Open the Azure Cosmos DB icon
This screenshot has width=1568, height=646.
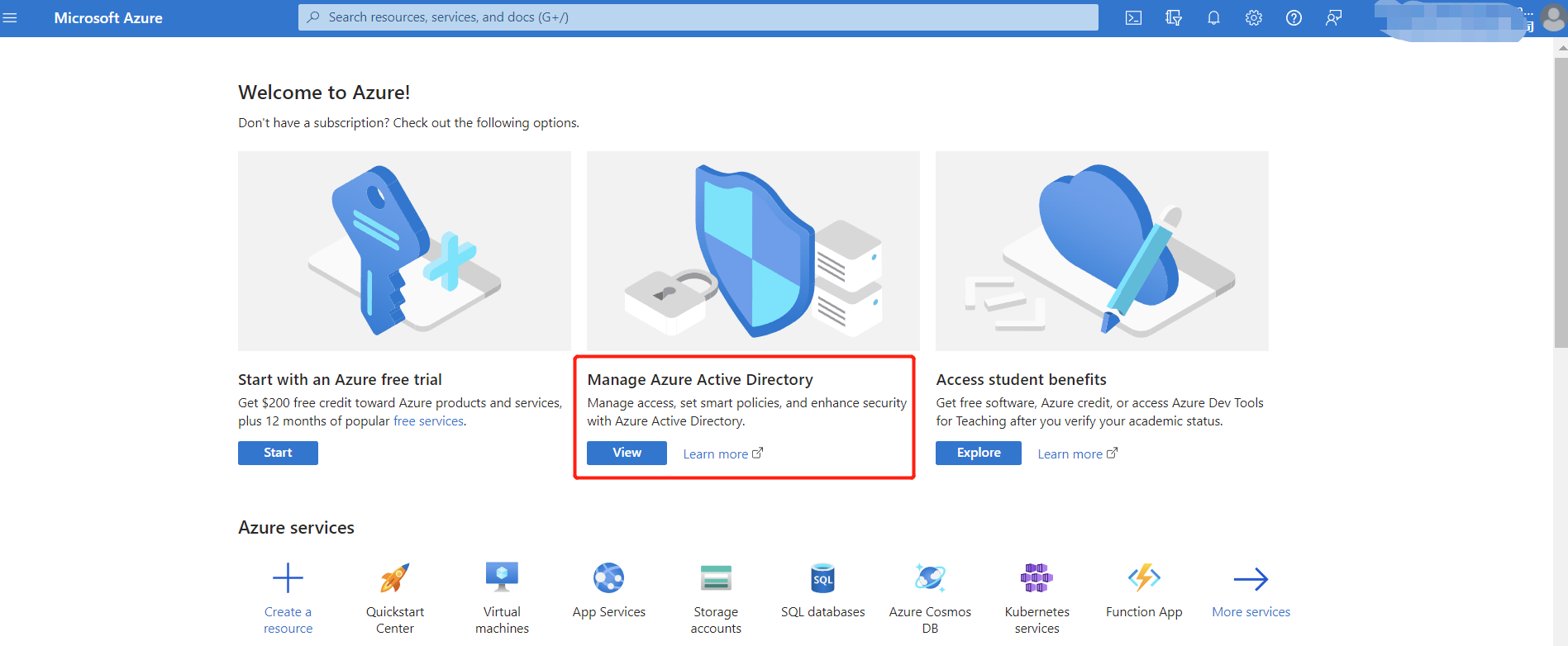click(x=930, y=577)
